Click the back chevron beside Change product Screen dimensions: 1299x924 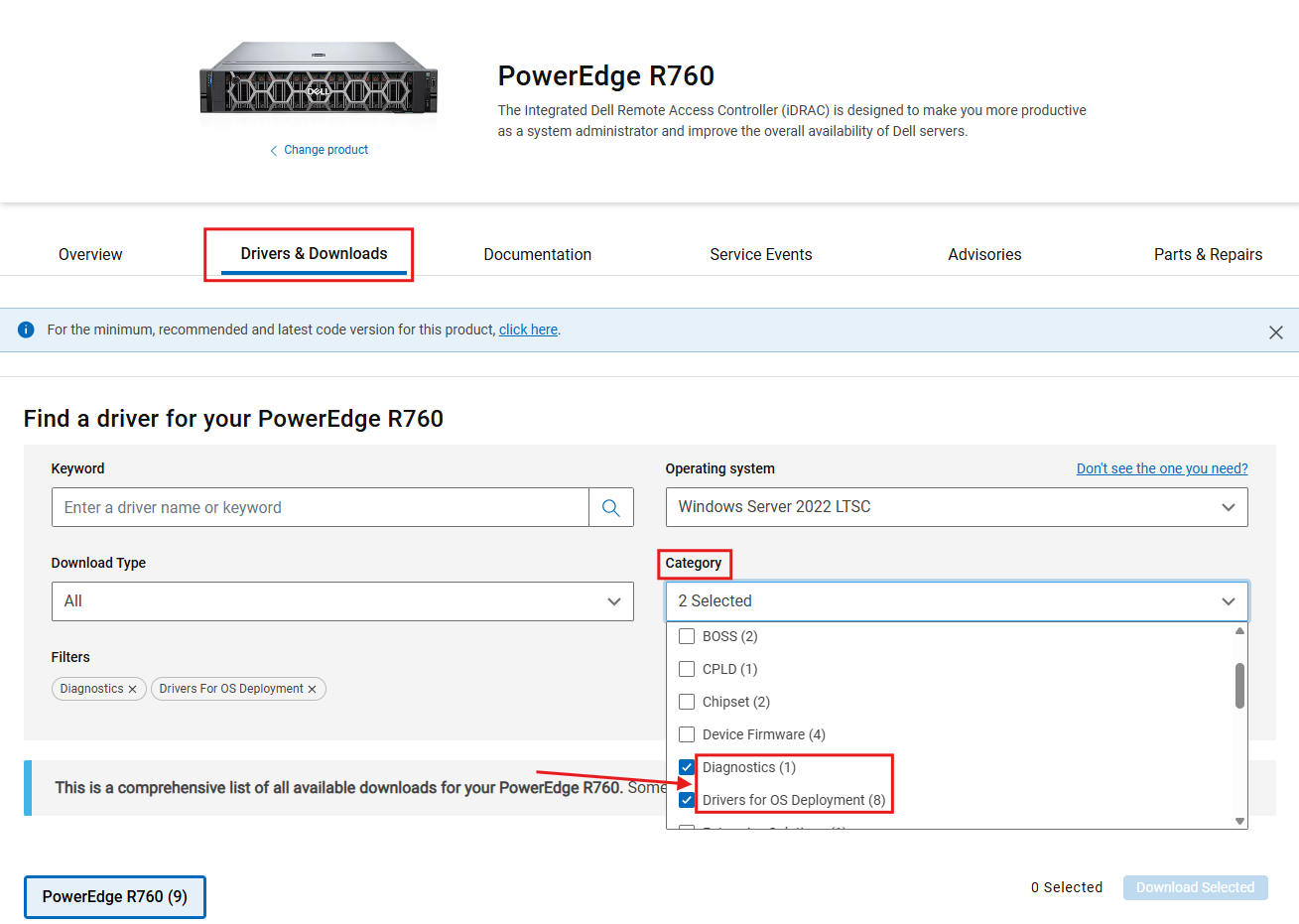tap(274, 149)
